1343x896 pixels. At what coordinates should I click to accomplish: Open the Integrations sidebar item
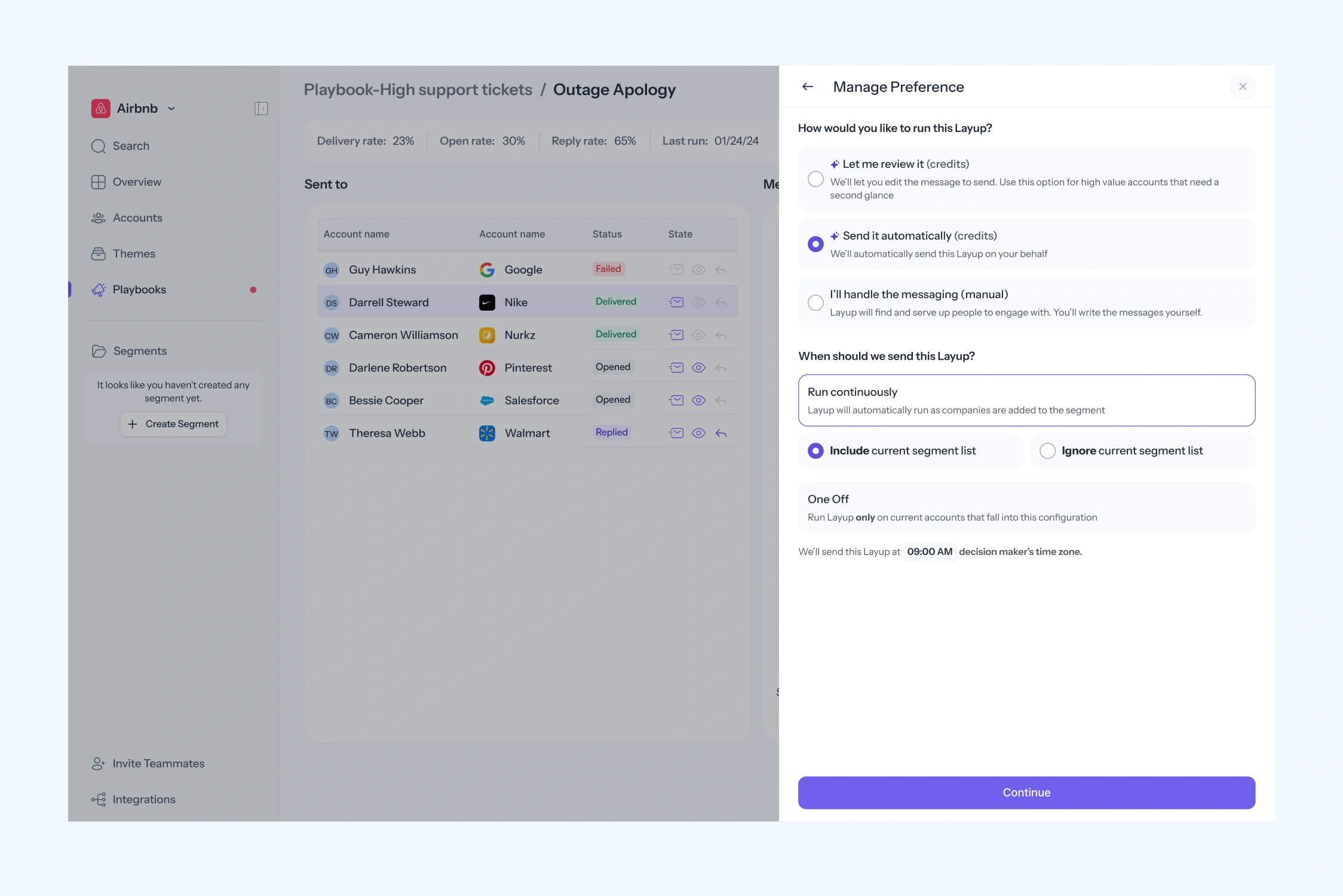[x=143, y=799]
